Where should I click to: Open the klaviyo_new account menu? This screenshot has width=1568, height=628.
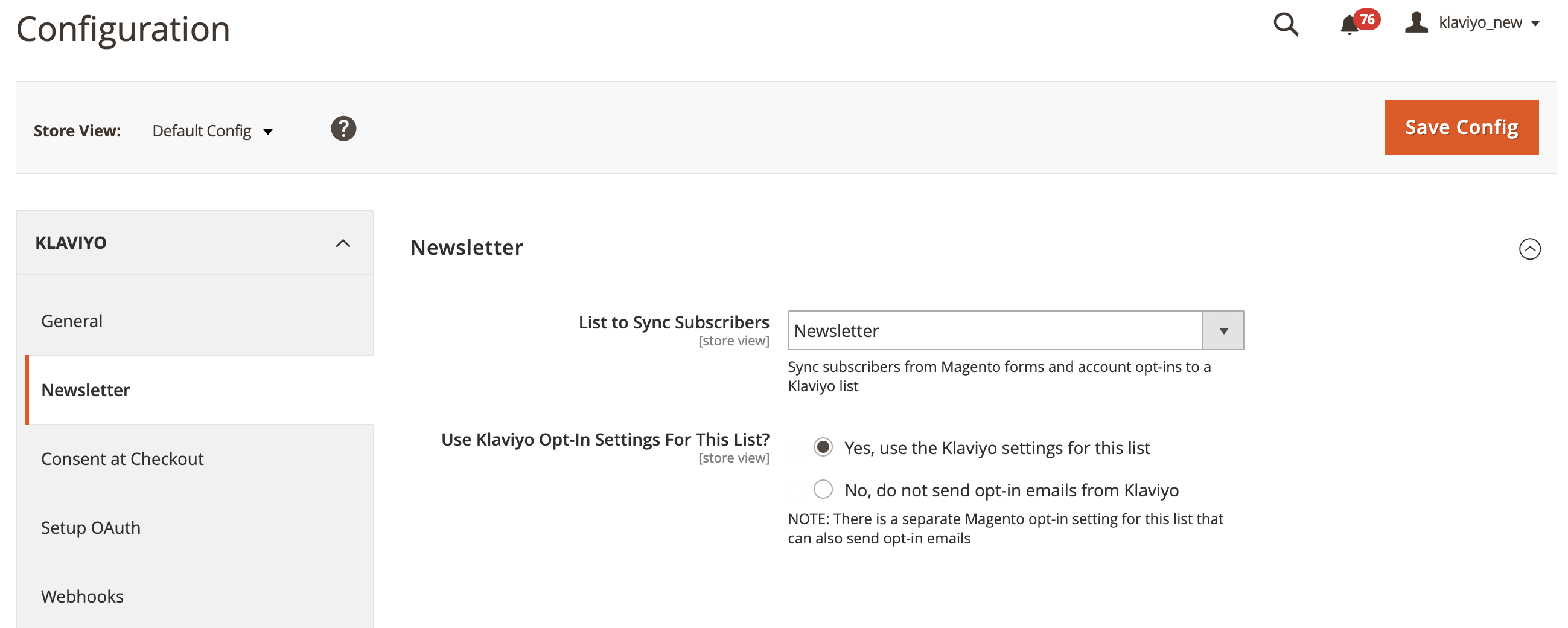point(1488,23)
